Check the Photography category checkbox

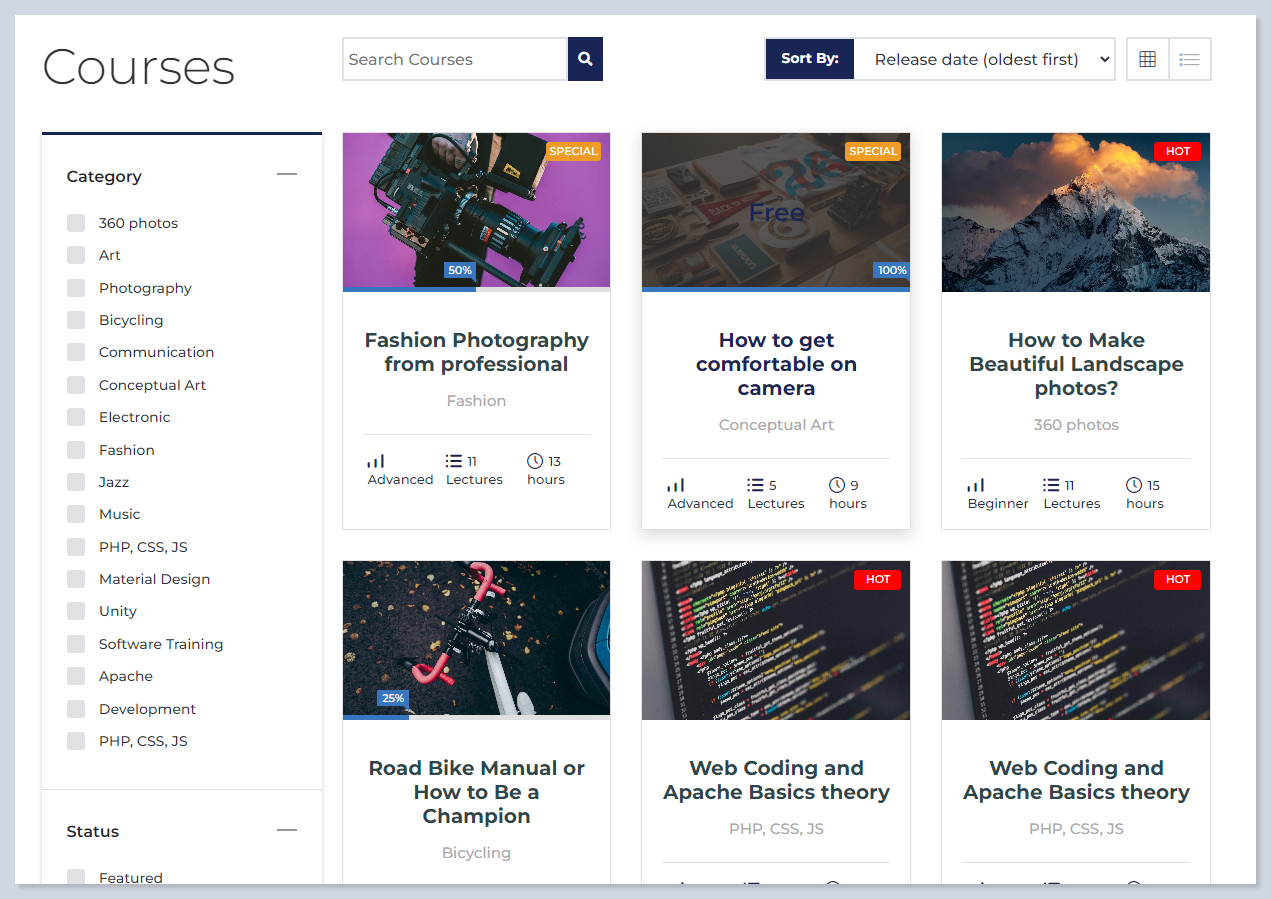[x=76, y=288]
